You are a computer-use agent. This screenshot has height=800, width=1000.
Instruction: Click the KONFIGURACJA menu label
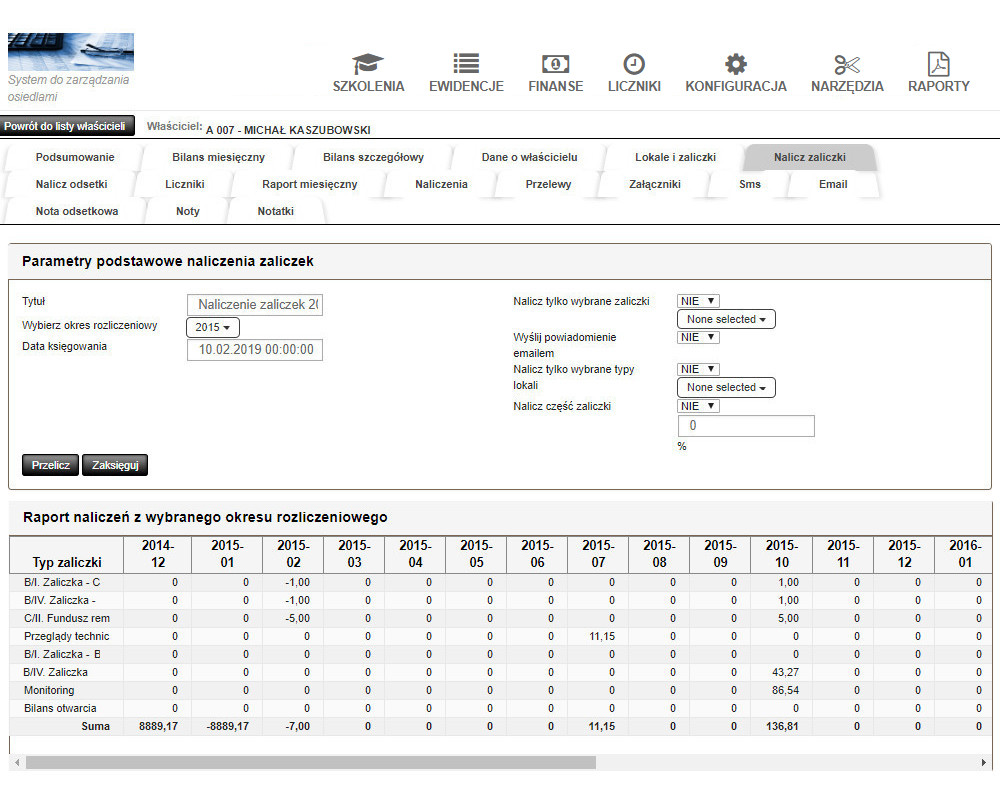tap(736, 87)
